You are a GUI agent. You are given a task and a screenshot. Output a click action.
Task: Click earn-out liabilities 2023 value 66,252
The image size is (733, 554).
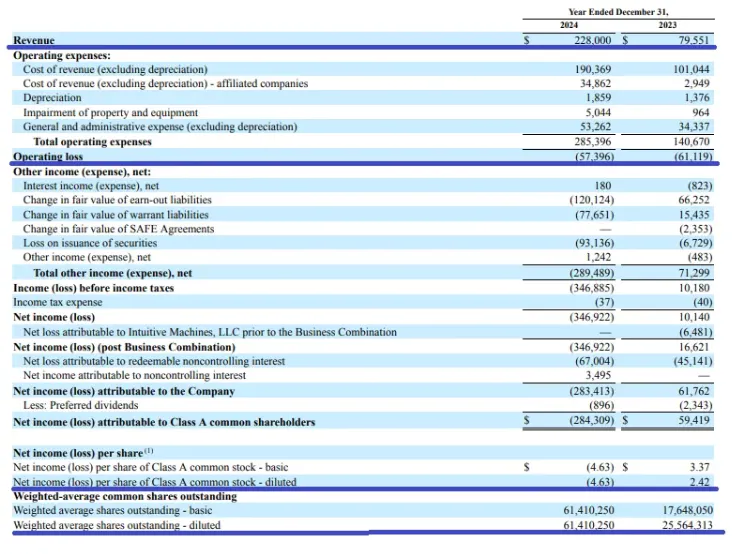coord(694,200)
